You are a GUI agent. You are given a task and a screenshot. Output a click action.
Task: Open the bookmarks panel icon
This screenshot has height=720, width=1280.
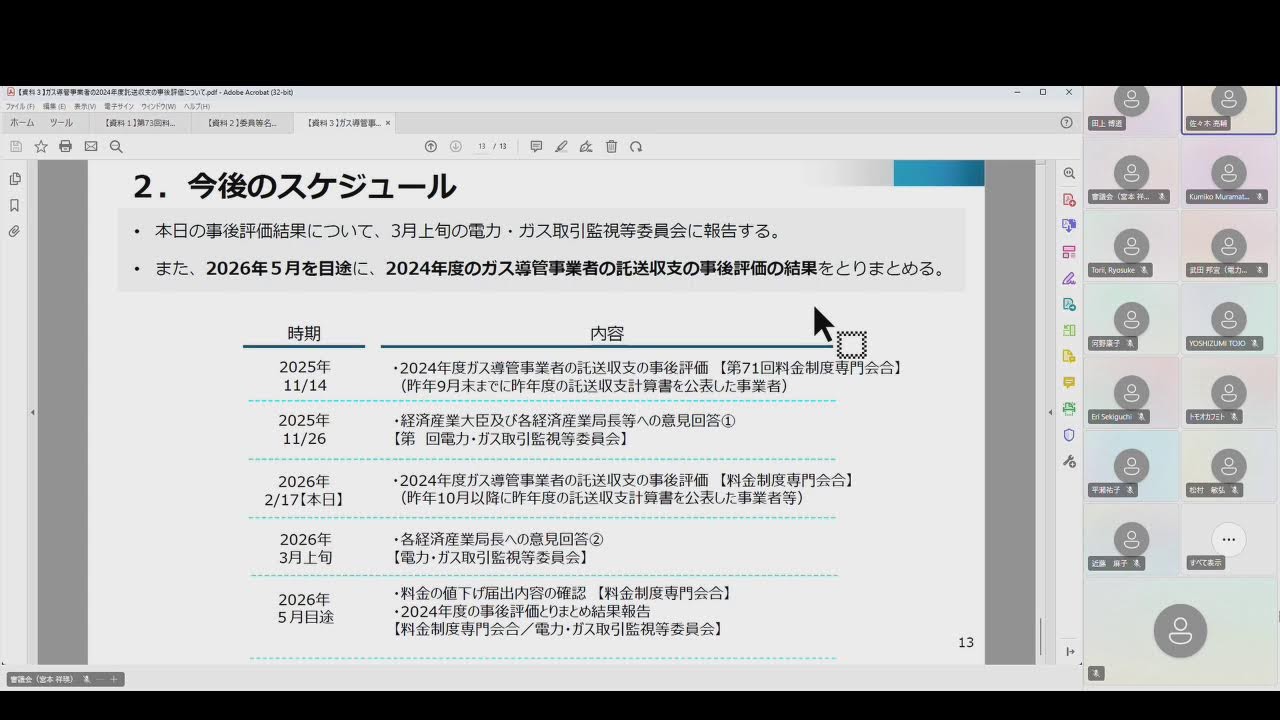coord(14,205)
